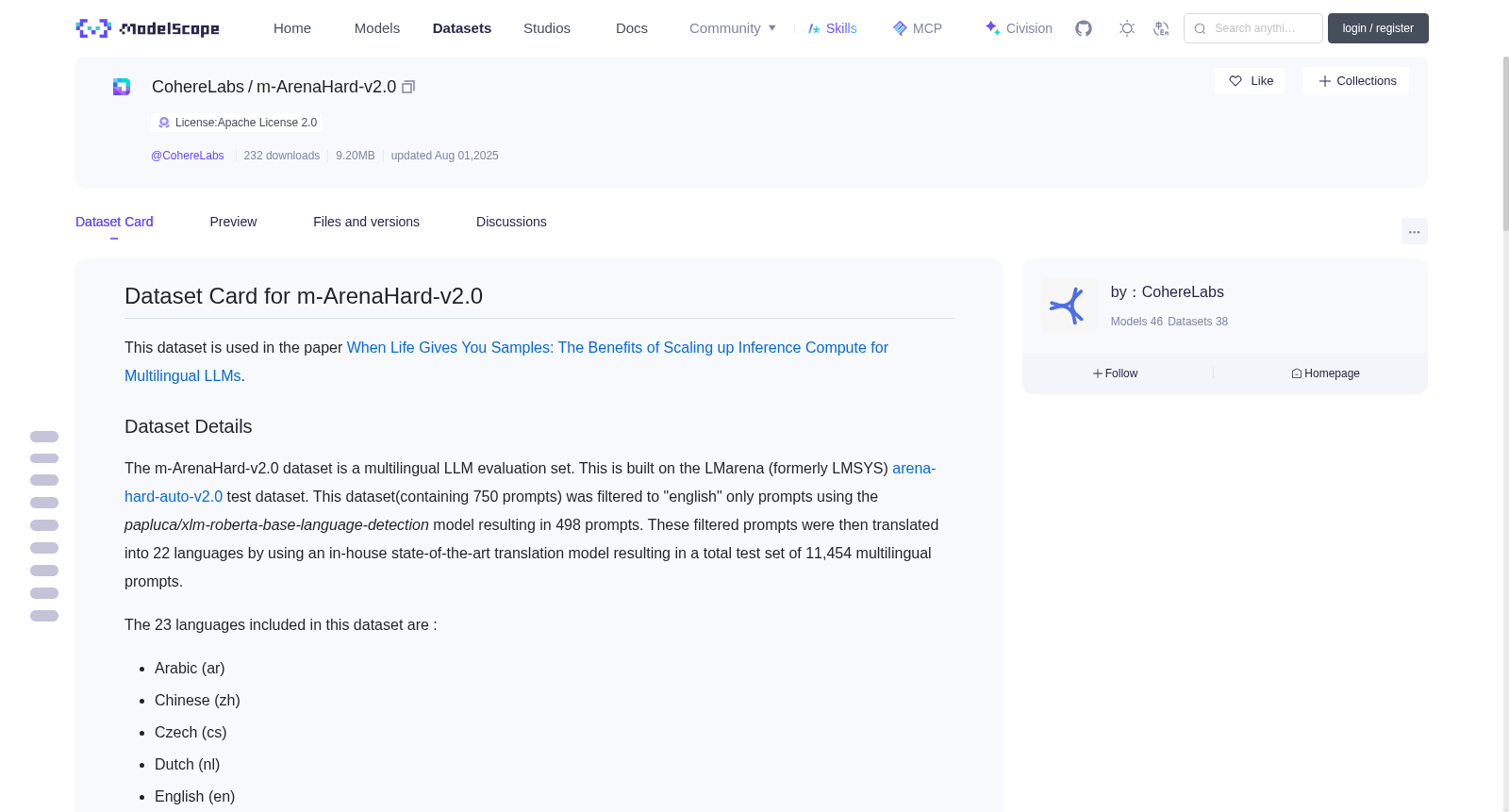Click the 'Dataset Card for m-ArenaHard-v2.0' heading
Screen dimensions: 1509x812
coord(304,296)
